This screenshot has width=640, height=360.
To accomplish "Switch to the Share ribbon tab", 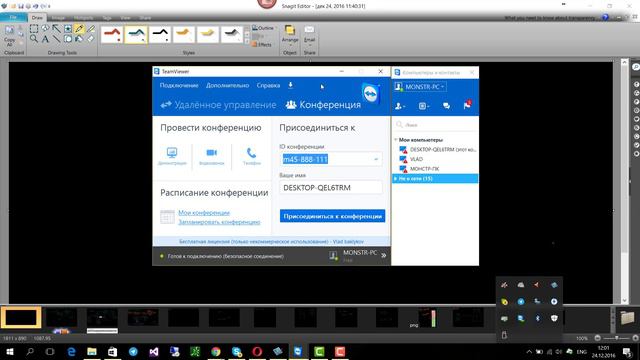I will click(145, 18).
